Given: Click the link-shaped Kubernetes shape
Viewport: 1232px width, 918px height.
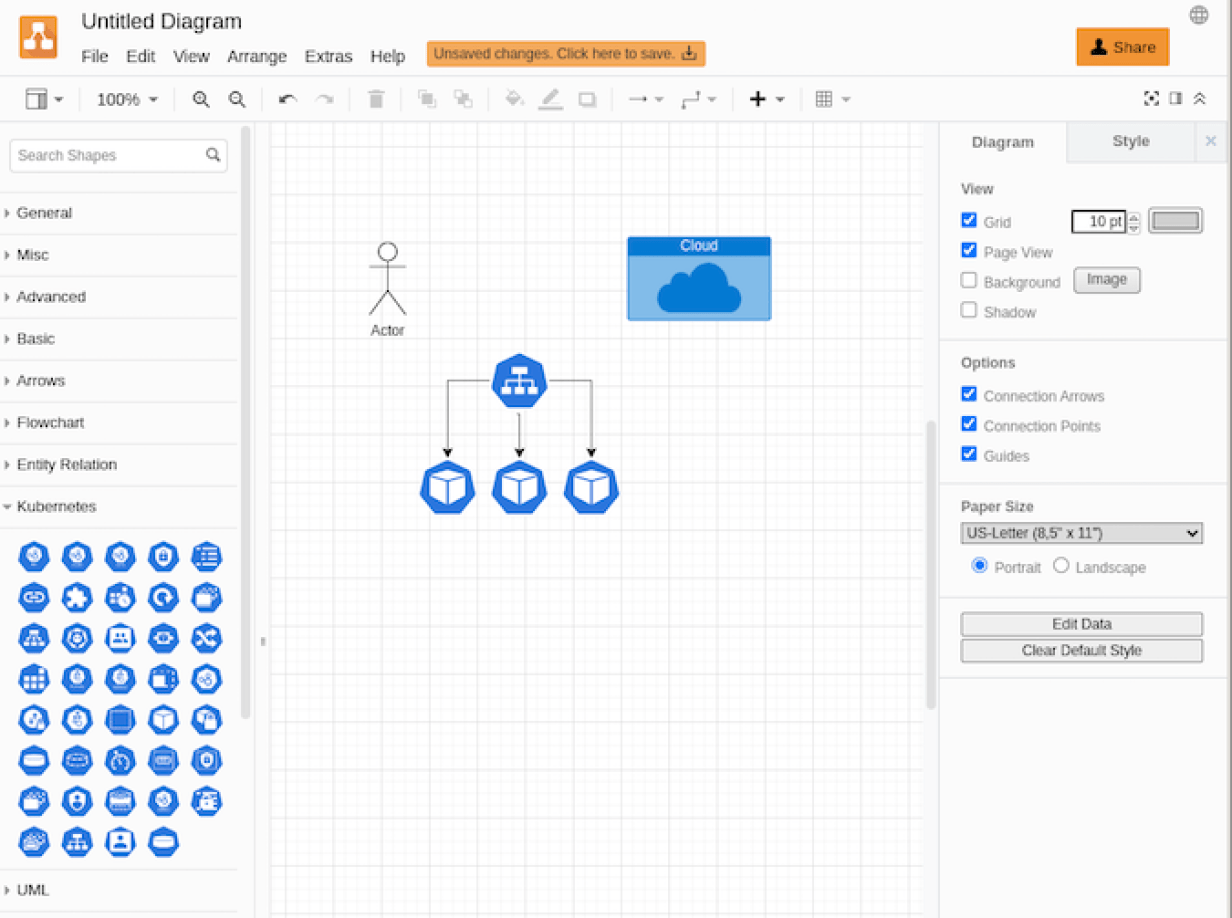Looking at the screenshot, I should pyautogui.click(x=33, y=597).
